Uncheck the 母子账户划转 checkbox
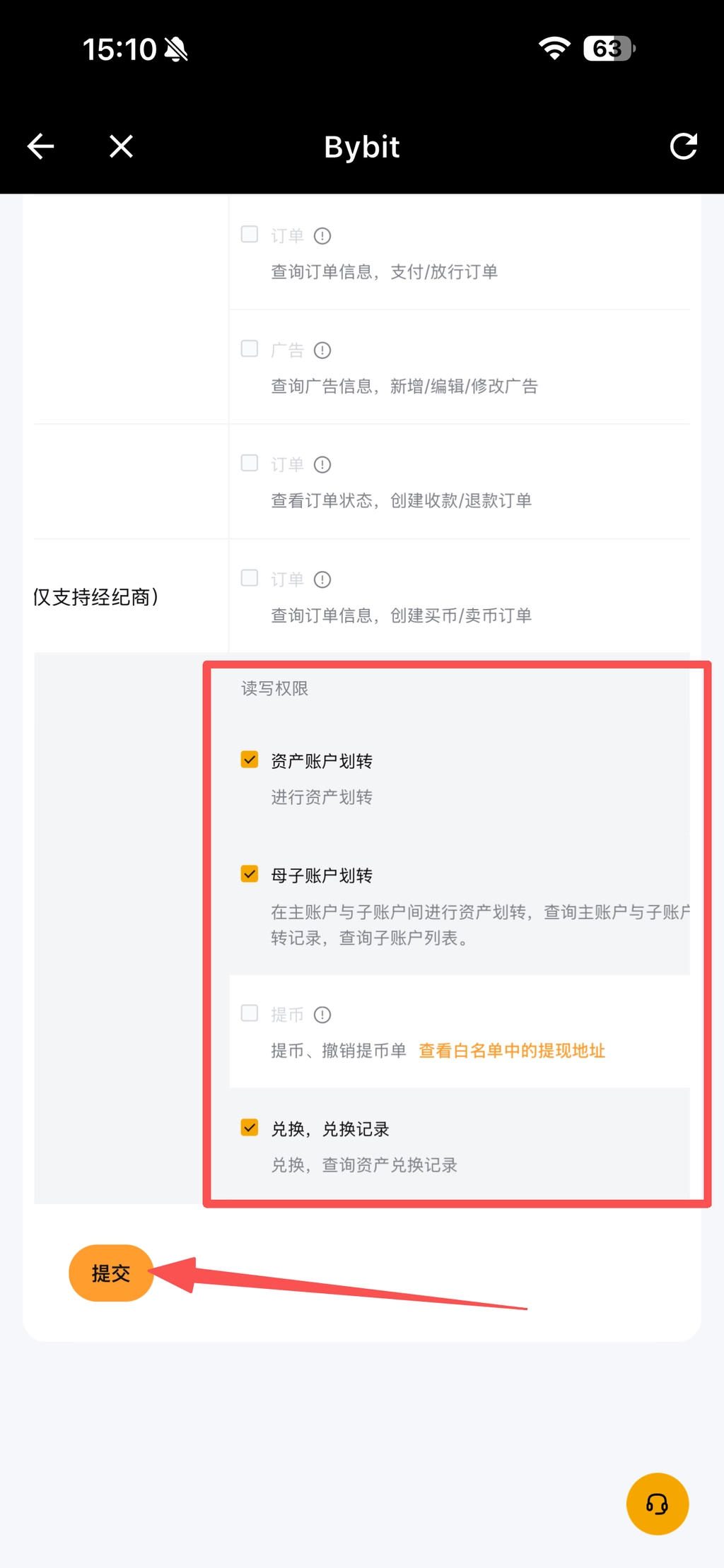This screenshot has width=724, height=1568. pos(250,874)
